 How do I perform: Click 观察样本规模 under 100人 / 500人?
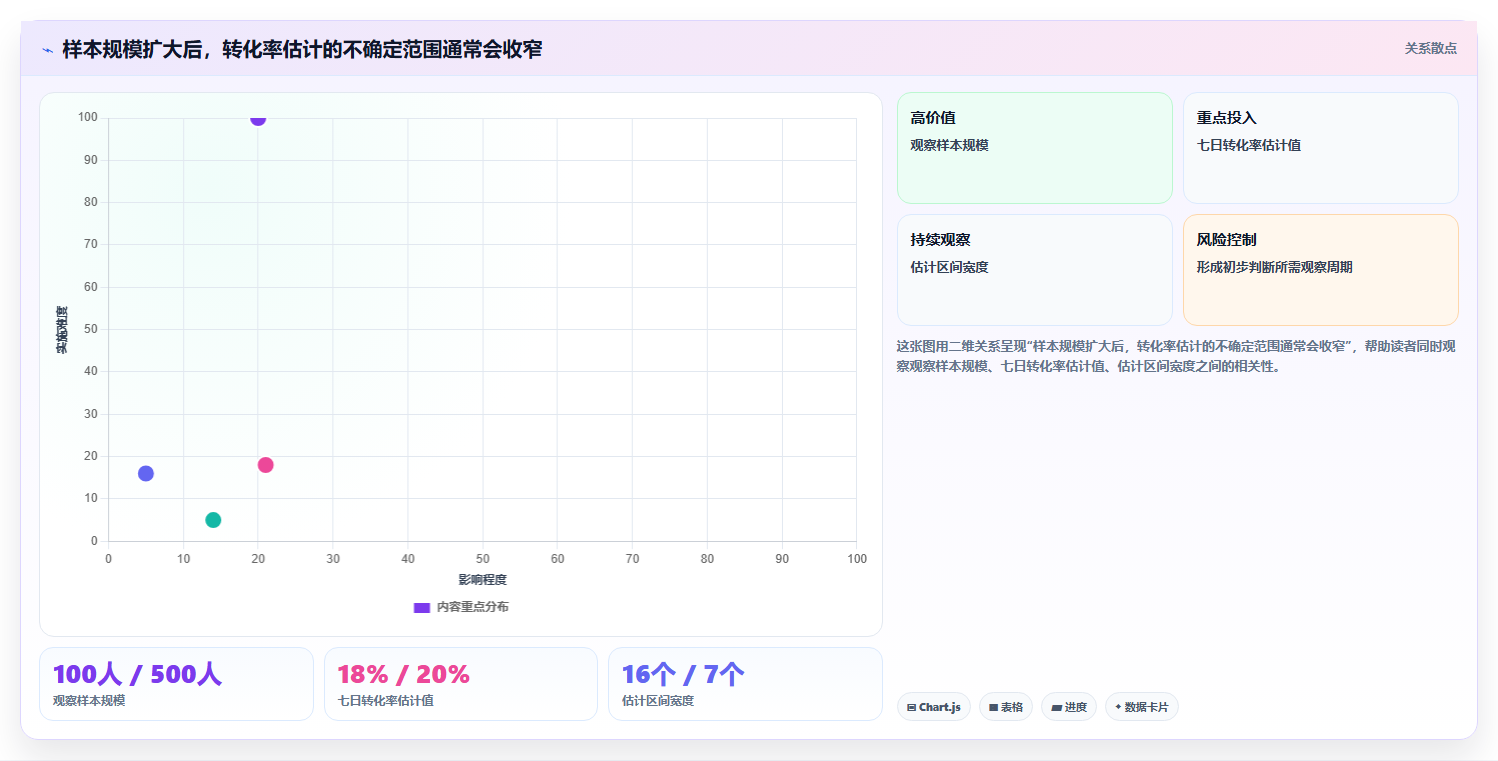[89, 701]
